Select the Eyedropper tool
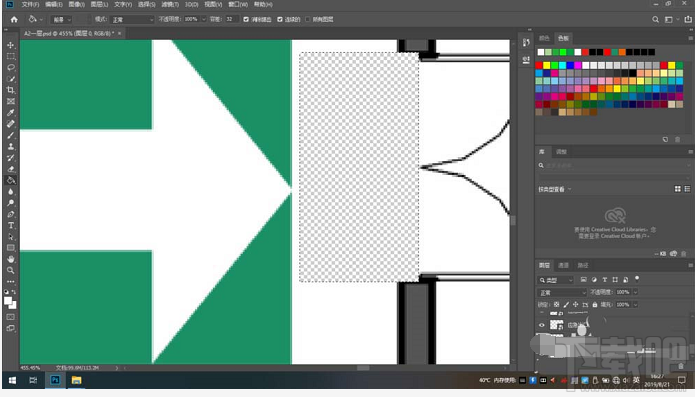 coord(11,113)
